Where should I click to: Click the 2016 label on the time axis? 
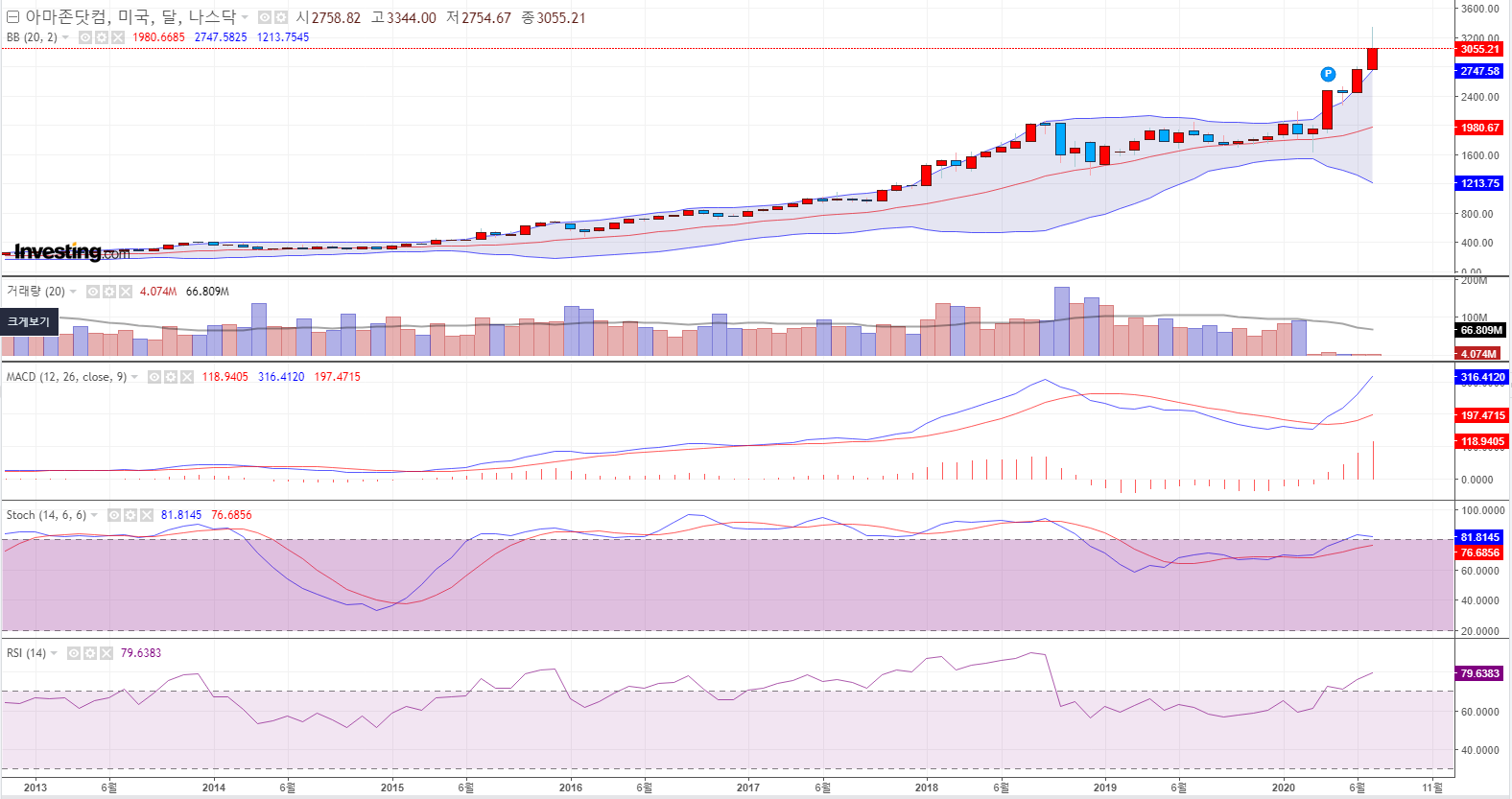[571, 787]
